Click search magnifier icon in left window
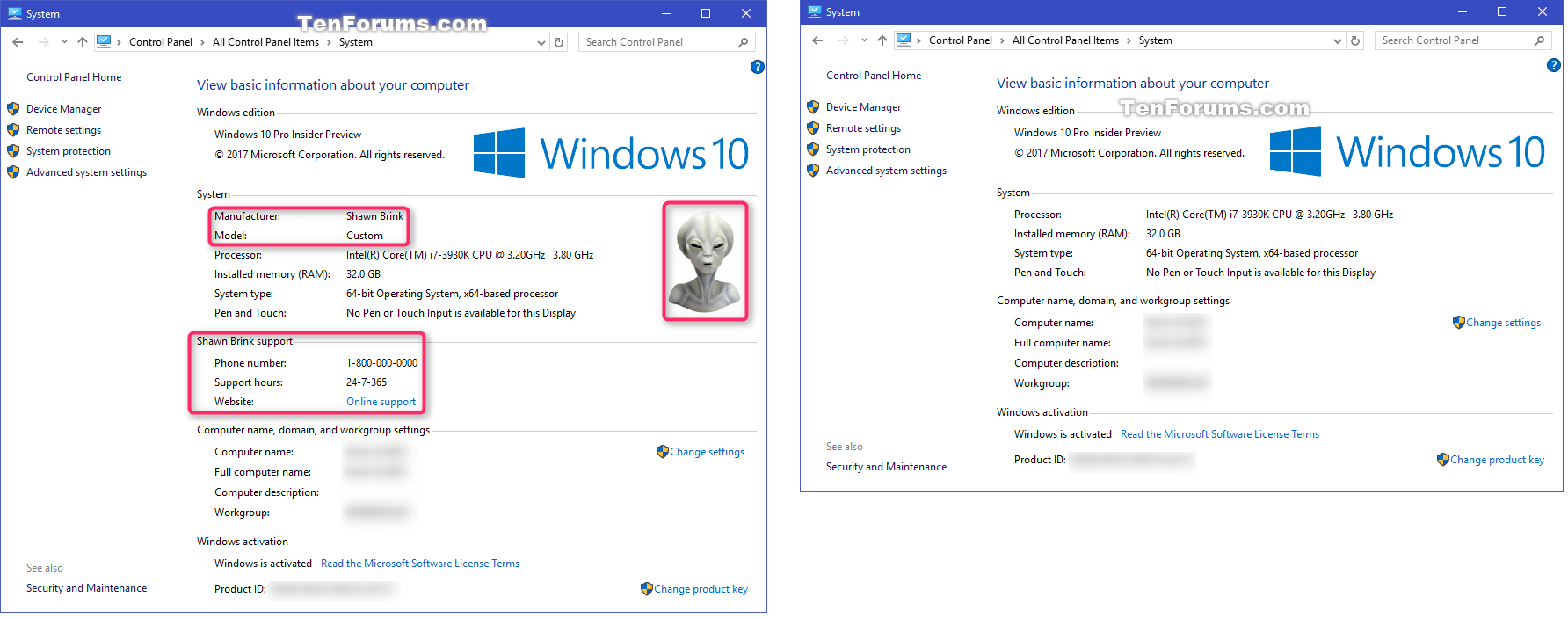This screenshot has height=619, width=1568. [743, 42]
